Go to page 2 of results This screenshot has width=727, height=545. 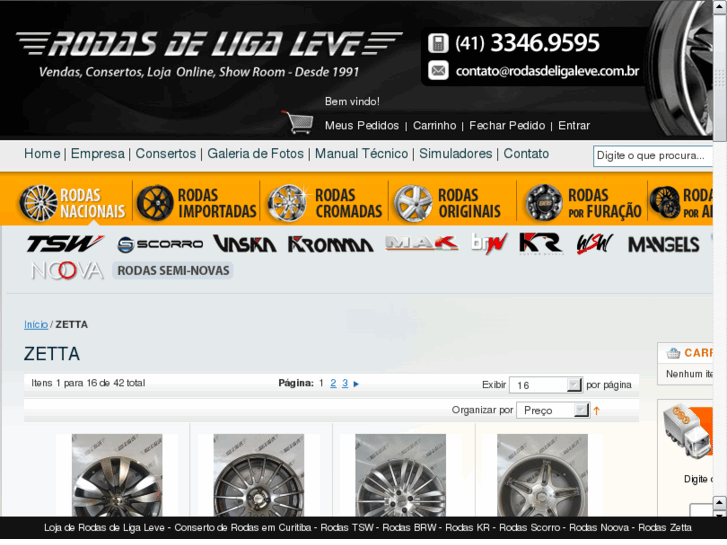[333, 384]
